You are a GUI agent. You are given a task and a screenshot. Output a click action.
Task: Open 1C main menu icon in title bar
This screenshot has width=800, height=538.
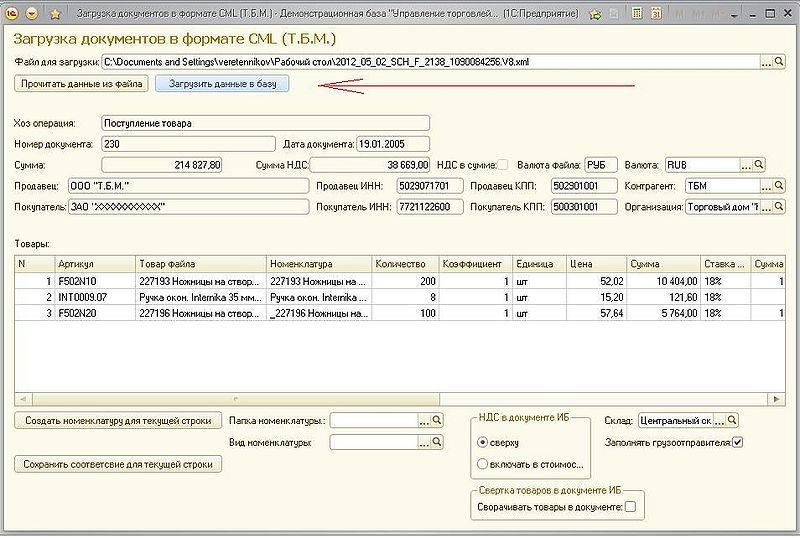[x=14, y=15]
